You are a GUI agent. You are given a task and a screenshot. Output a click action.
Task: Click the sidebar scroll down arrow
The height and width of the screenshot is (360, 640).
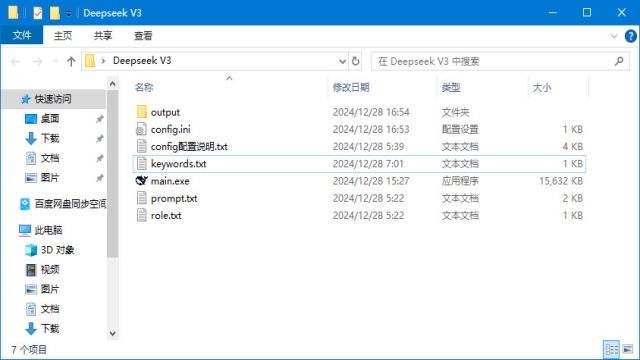[113, 333]
